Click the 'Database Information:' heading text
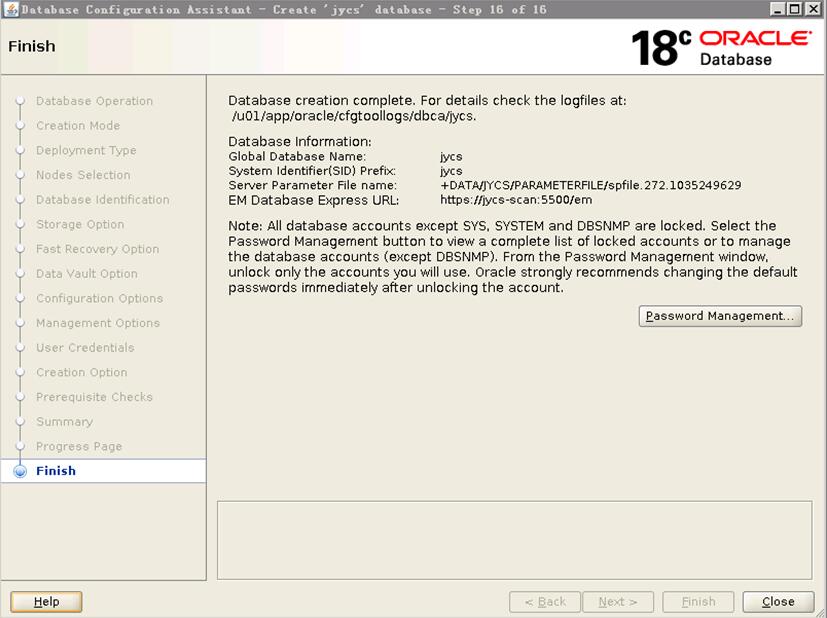The image size is (827, 618). point(300,141)
